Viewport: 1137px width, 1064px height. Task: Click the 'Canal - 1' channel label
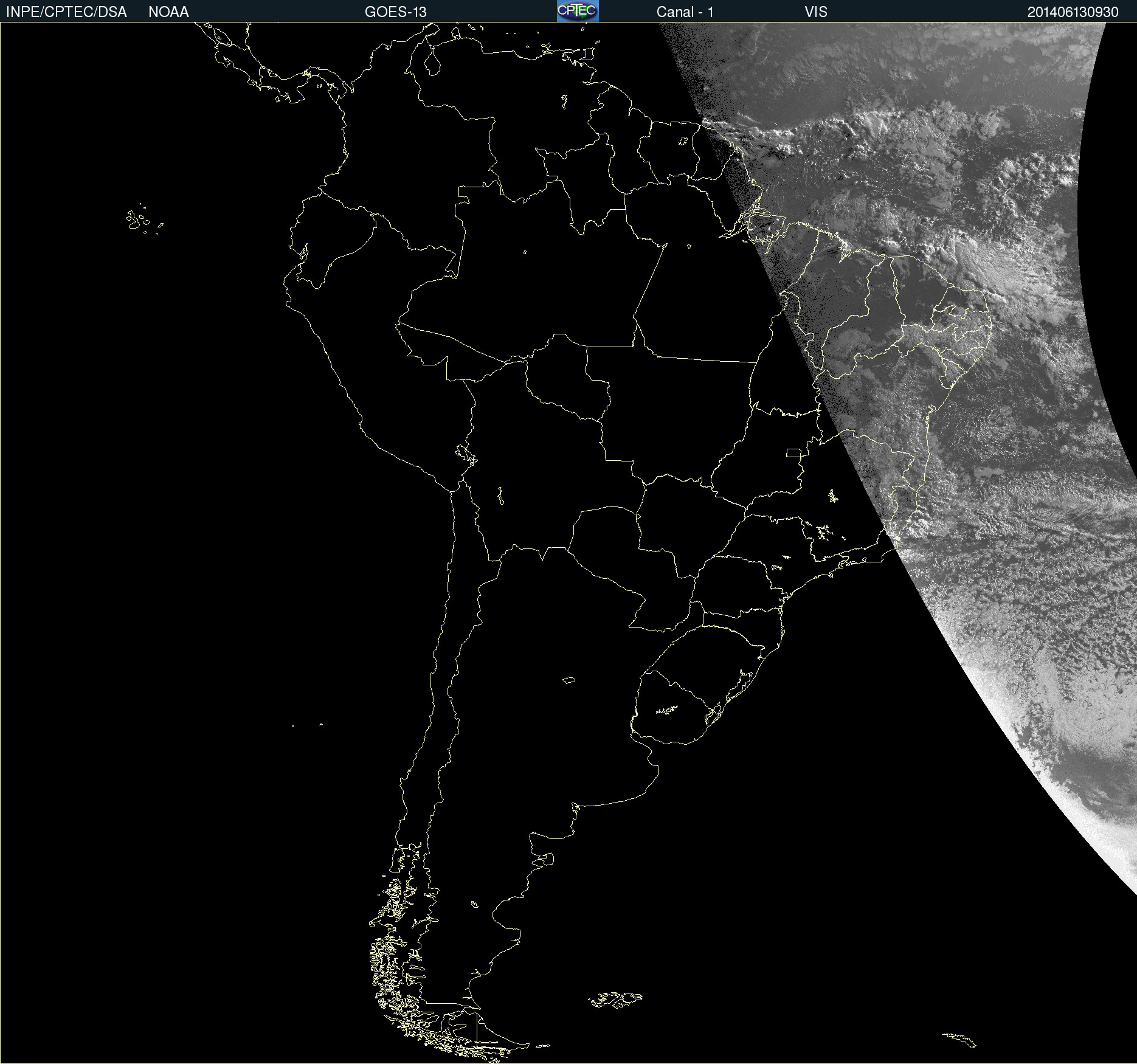click(685, 12)
